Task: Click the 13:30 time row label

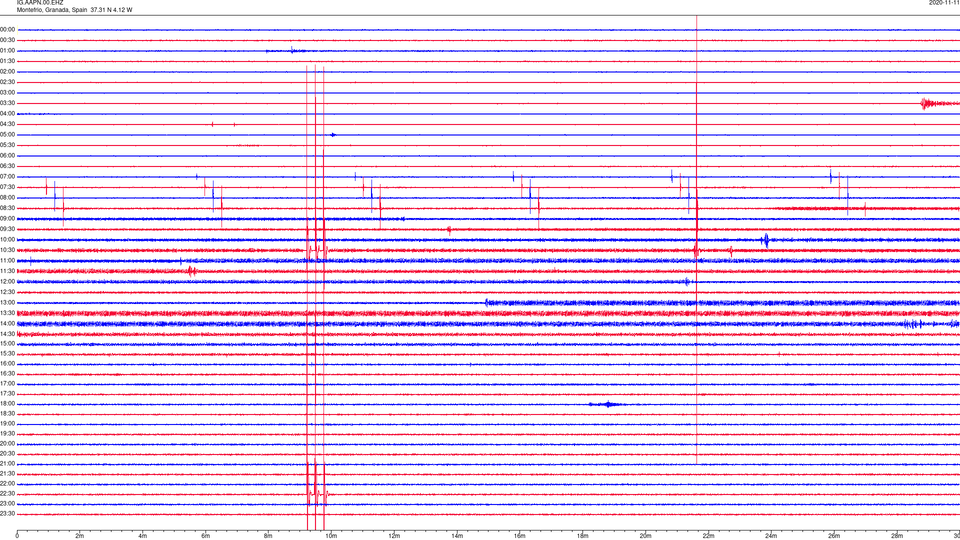Action: tap(8, 313)
